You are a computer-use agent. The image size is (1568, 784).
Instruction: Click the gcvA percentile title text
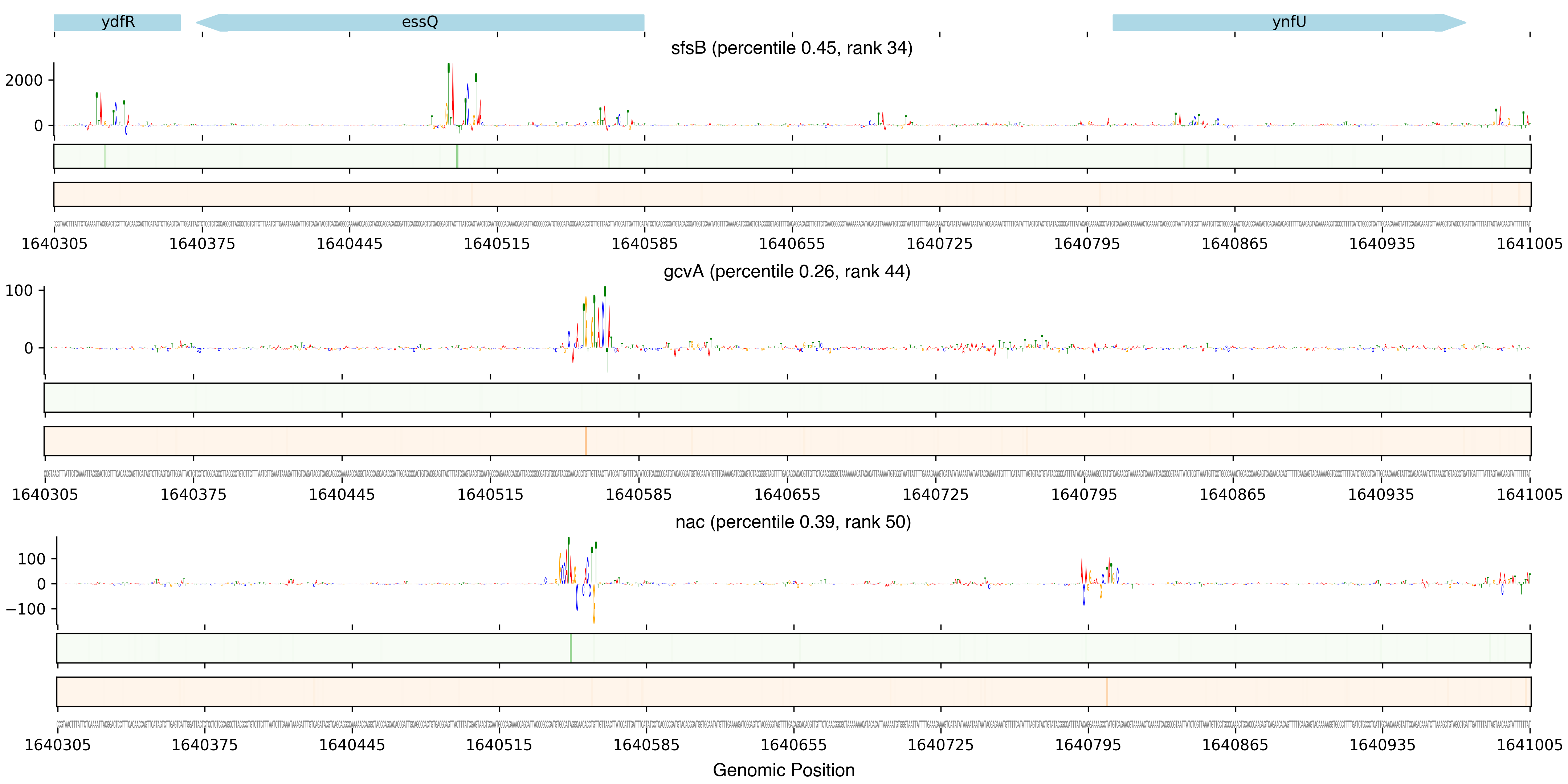click(x=787, y=271)
